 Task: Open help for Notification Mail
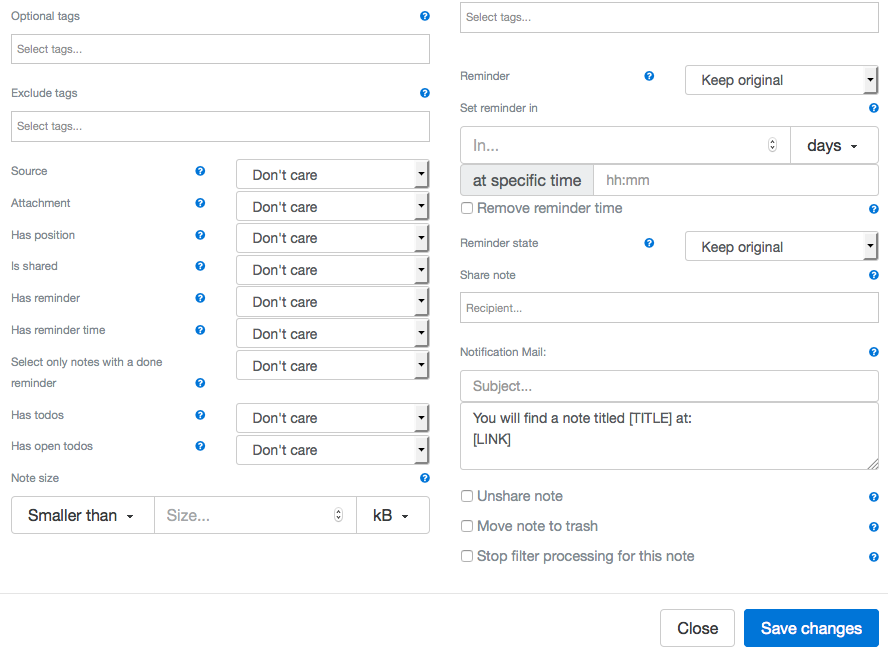(x=874, y=352)
